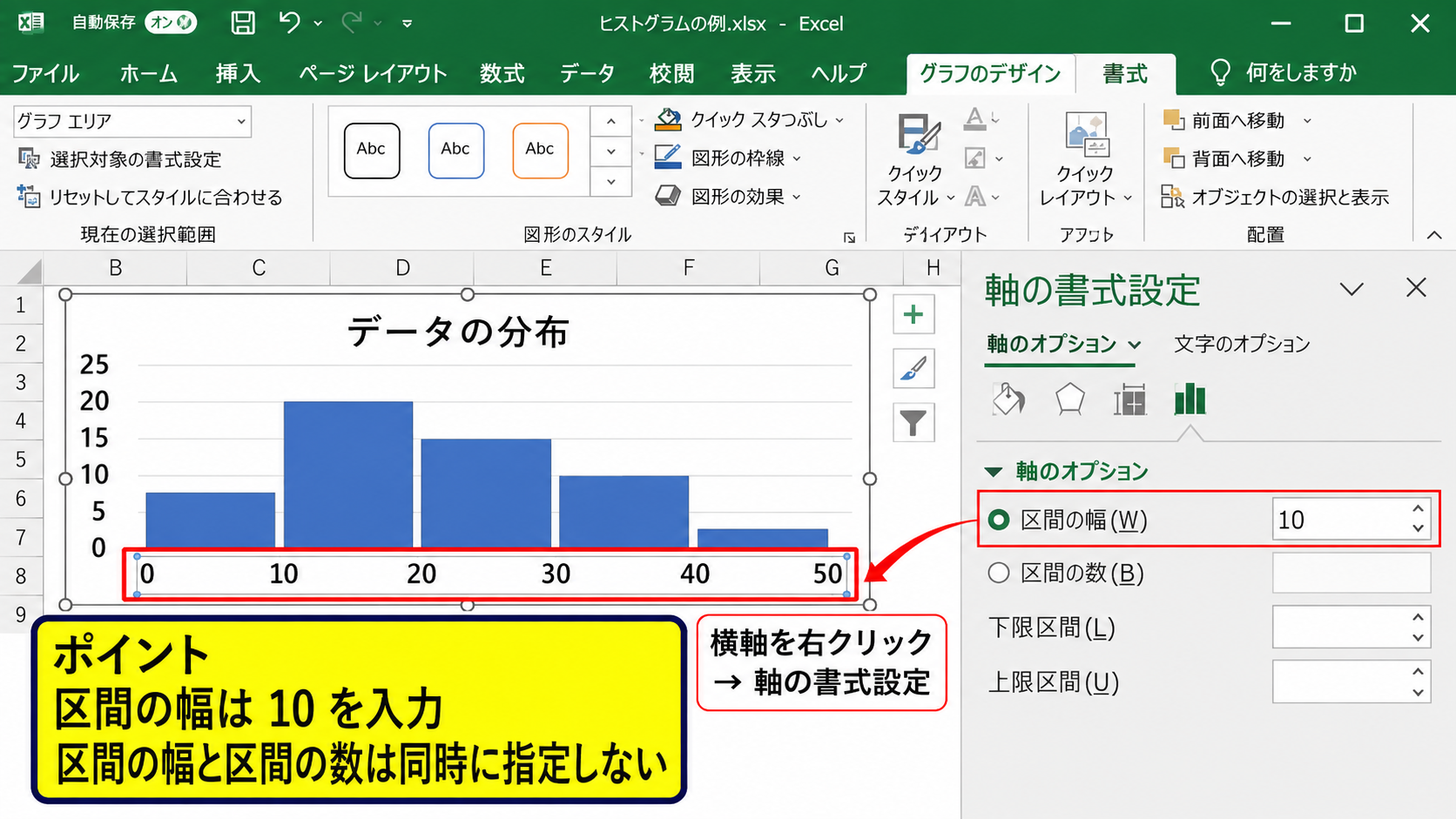Viewport: 1456px width, 819px height.
Task: Open the 書式 ribbon tab
Action: pyautogui.click(x=1125, y=74)
